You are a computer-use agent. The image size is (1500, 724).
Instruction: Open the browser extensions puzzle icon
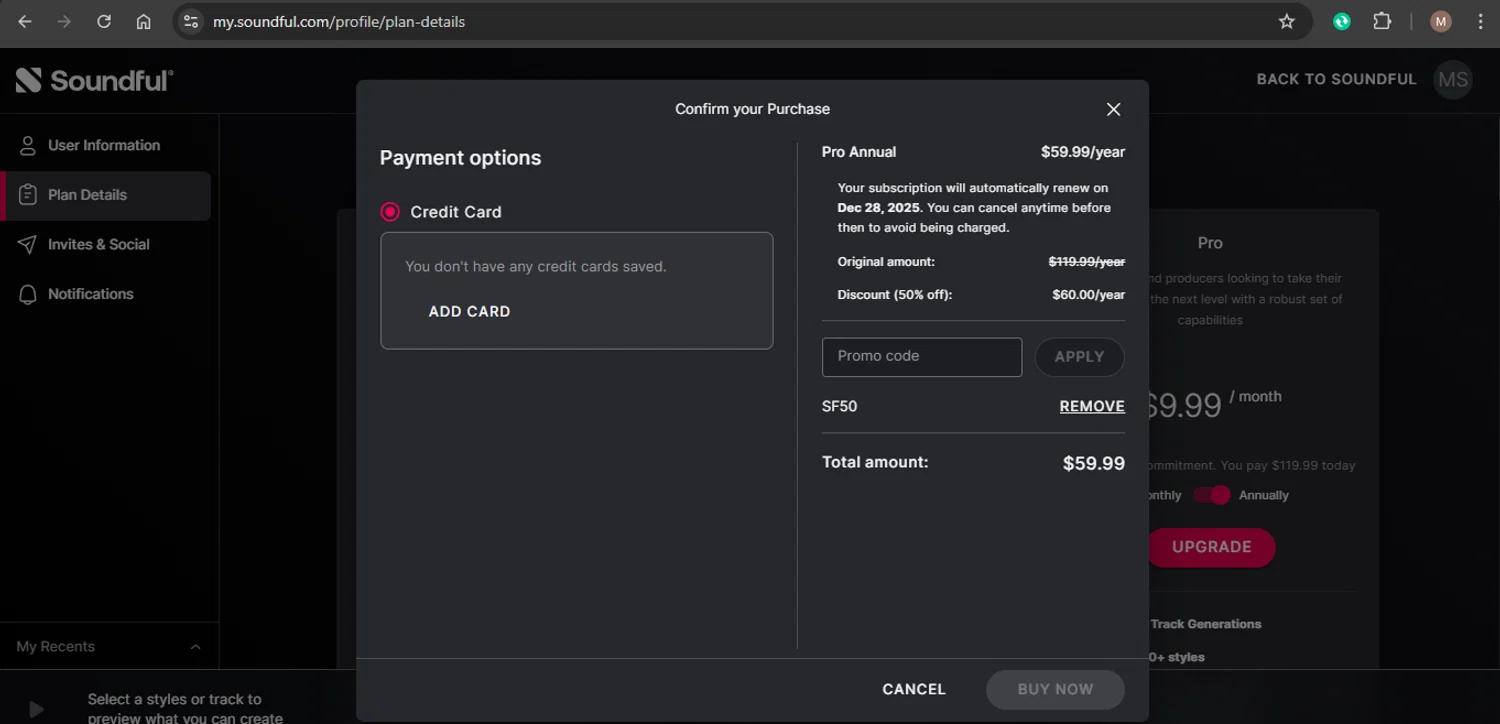point(1382,21)
